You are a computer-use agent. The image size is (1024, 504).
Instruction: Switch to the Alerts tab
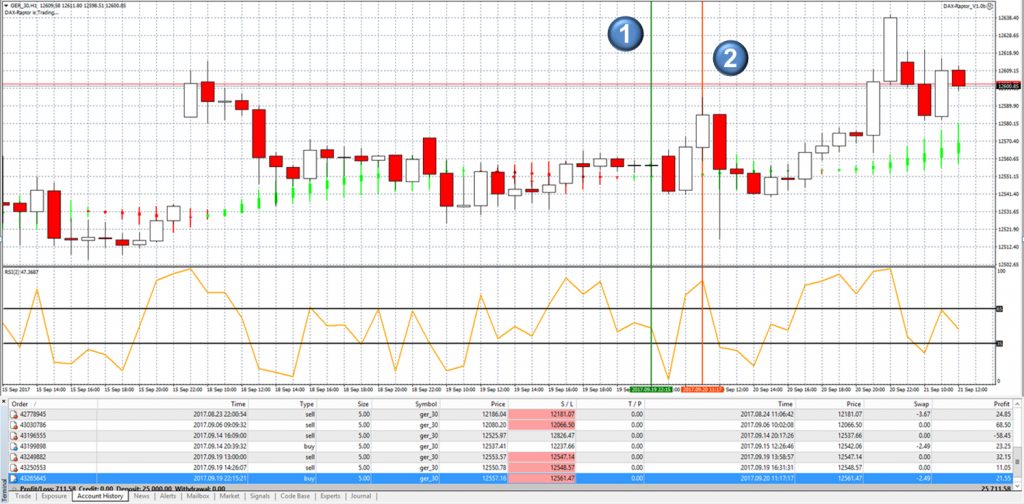tap(168, 496)
